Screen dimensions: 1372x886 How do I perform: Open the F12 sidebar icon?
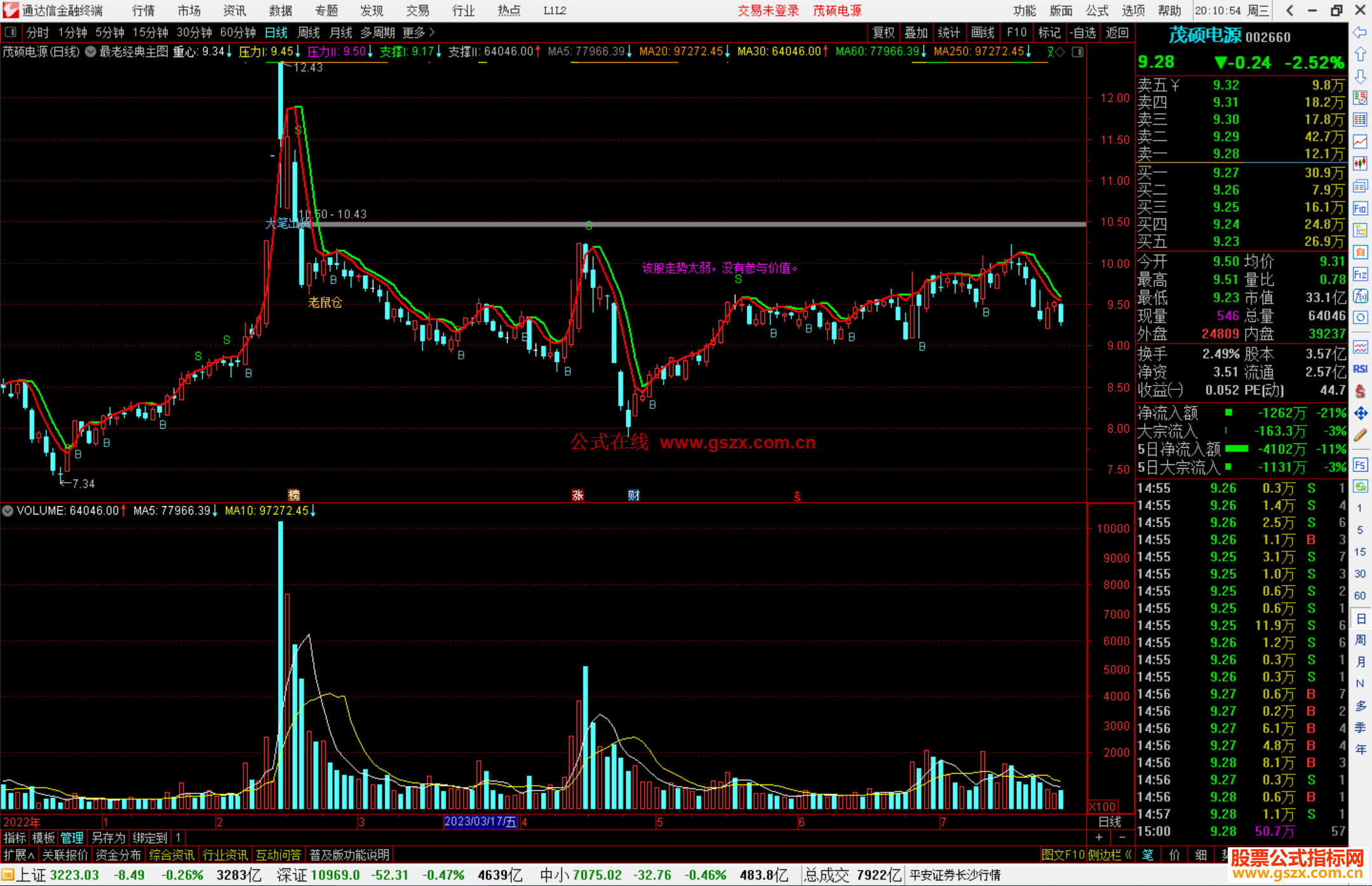(1360, 274)
